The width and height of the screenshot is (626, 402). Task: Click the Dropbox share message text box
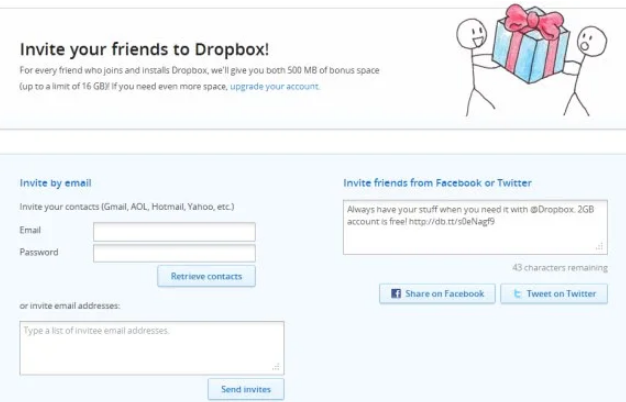click(475, 227)
